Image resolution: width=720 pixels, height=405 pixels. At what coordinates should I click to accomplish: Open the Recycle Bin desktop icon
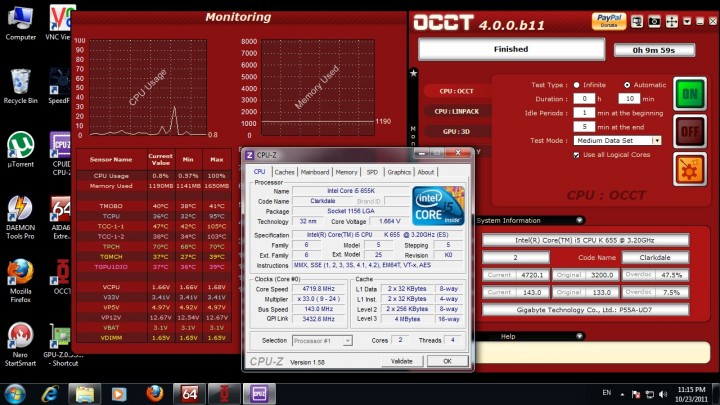(21, 86)
